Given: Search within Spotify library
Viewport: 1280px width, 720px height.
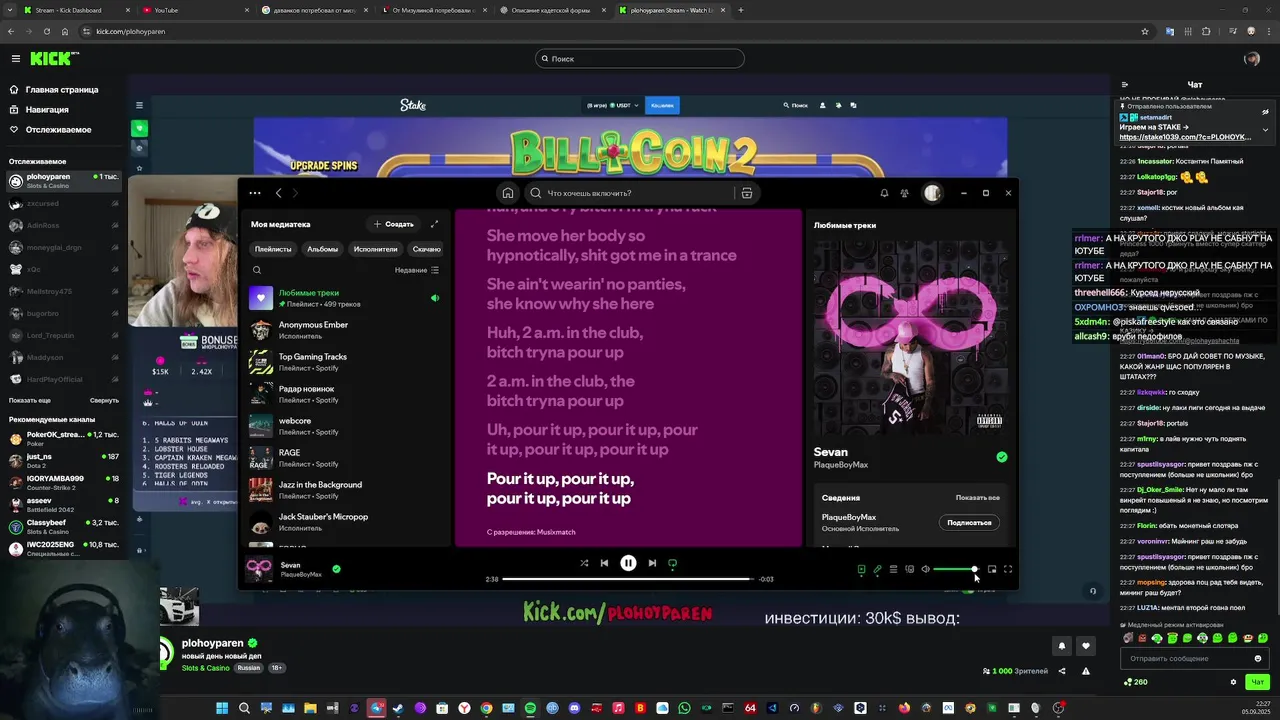Looking at the screenshot, I should (257, 270).
